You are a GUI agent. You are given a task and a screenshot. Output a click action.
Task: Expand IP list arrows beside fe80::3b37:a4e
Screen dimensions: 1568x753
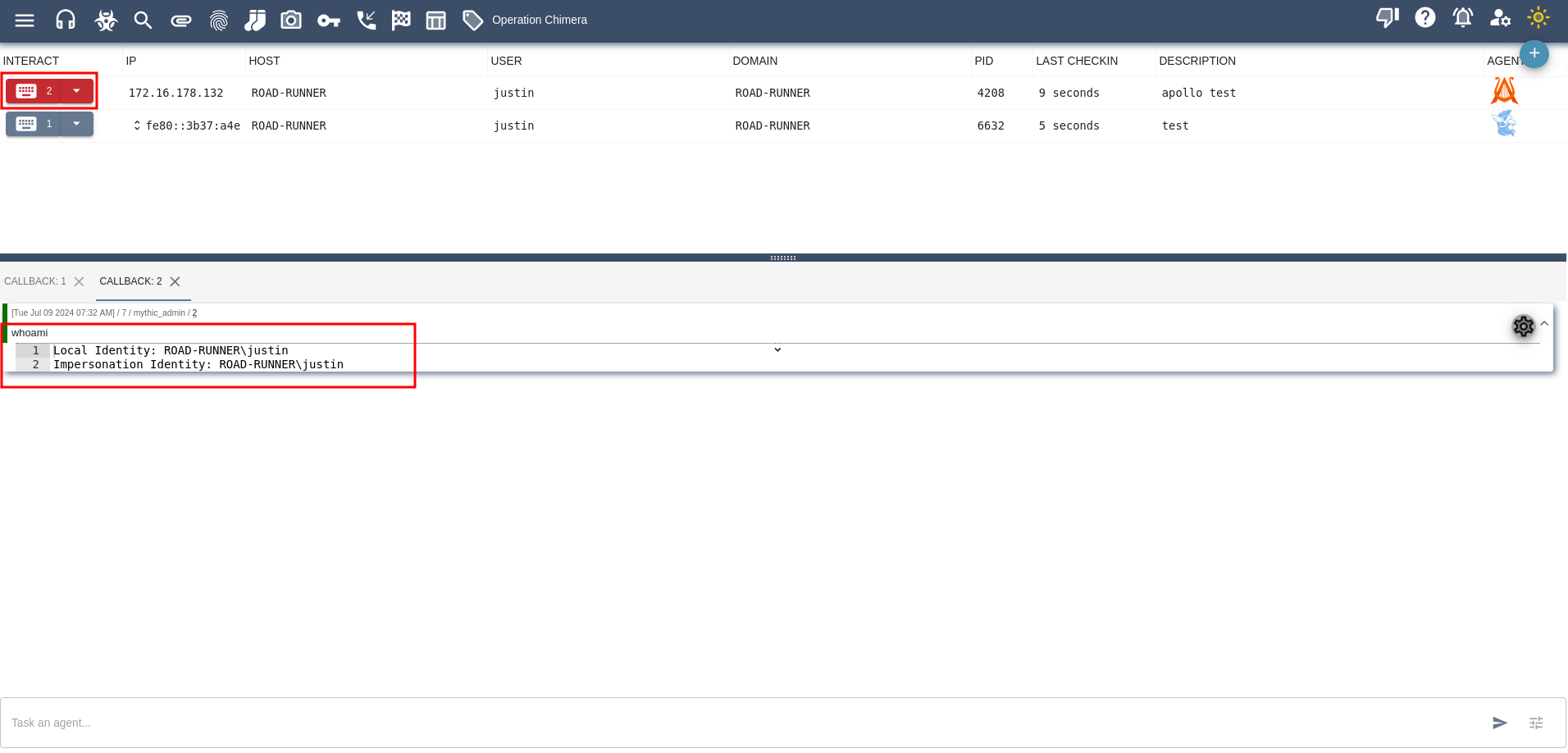click(137, 125)
